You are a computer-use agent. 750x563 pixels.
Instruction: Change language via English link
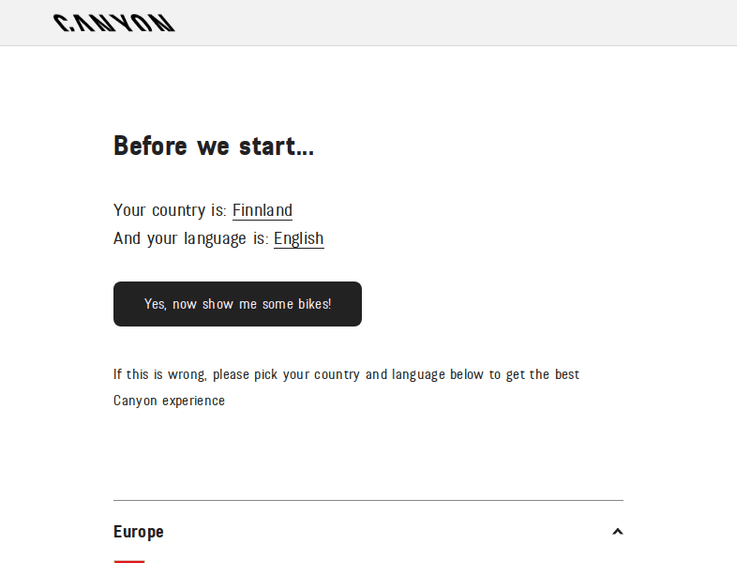[x=298, y=239]
